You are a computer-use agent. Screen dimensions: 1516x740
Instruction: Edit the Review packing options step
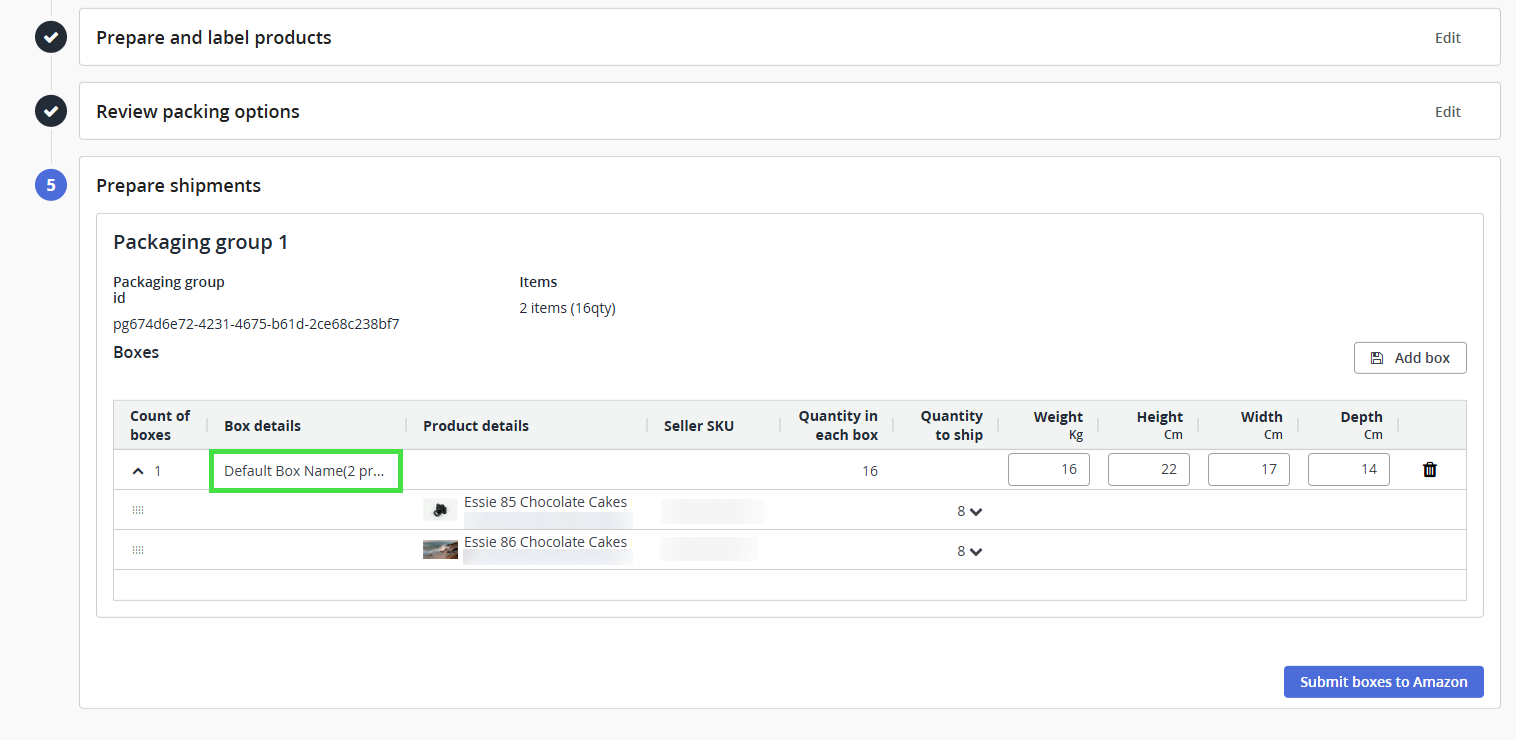[1447, 112]
